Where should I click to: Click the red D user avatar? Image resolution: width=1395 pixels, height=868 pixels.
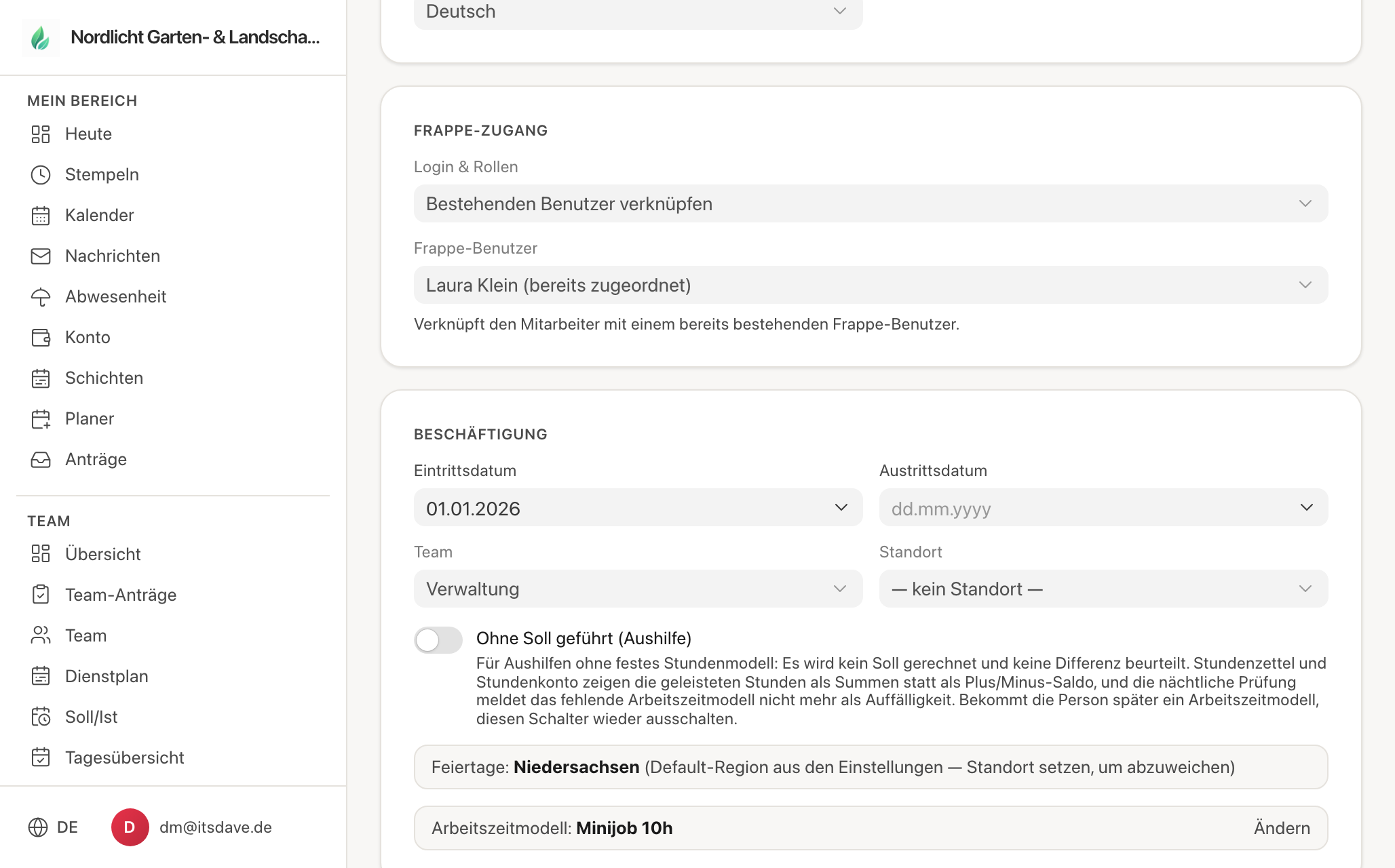tap(130, 827)
